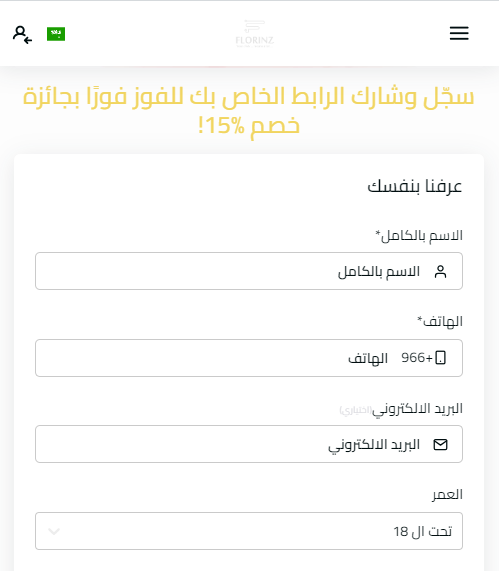The height and width of the screenshot is (571, 499).
Task: Click the الهاتف* field label
Action: (x=440, y=321)
